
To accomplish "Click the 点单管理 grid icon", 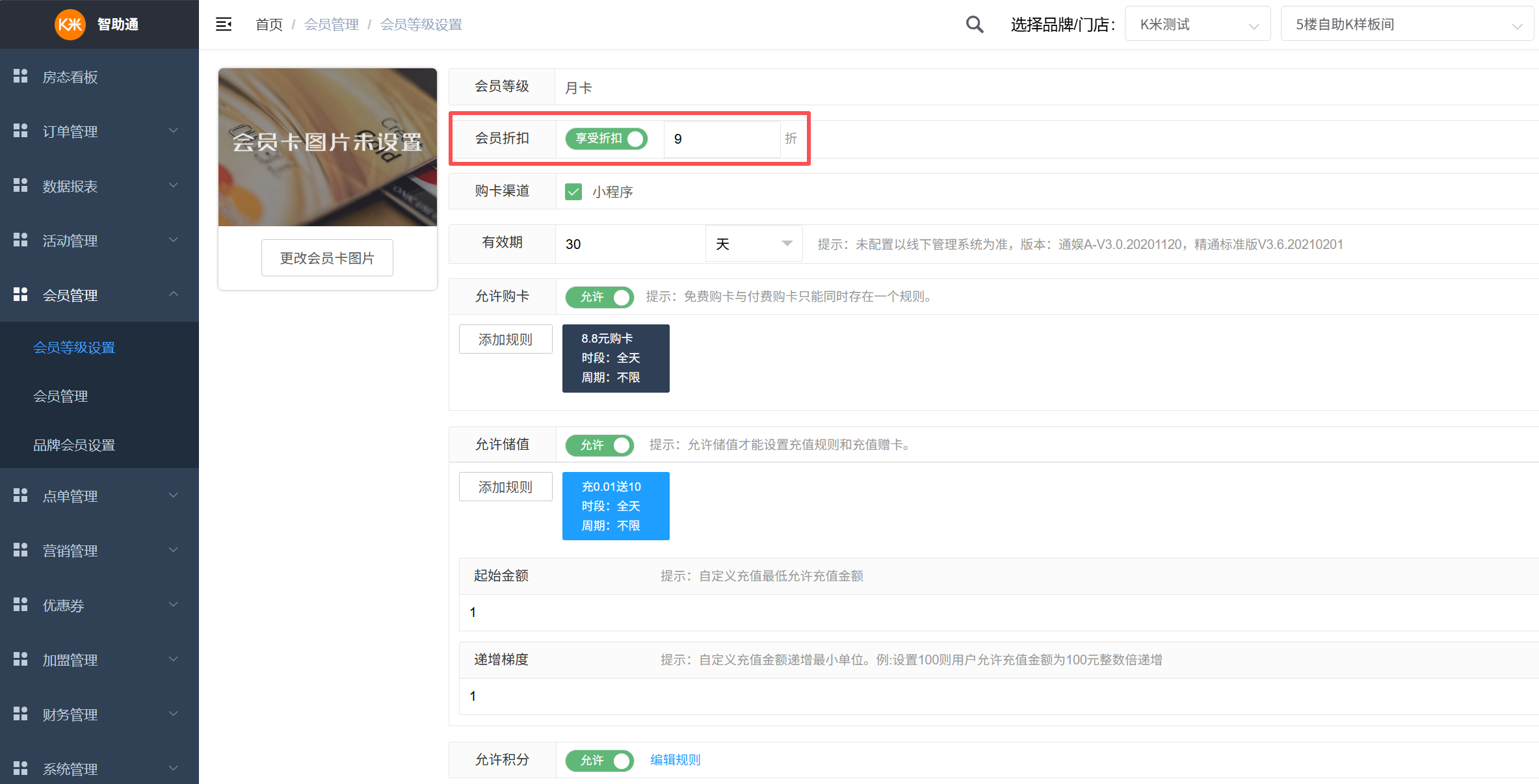I will [21, 496].
